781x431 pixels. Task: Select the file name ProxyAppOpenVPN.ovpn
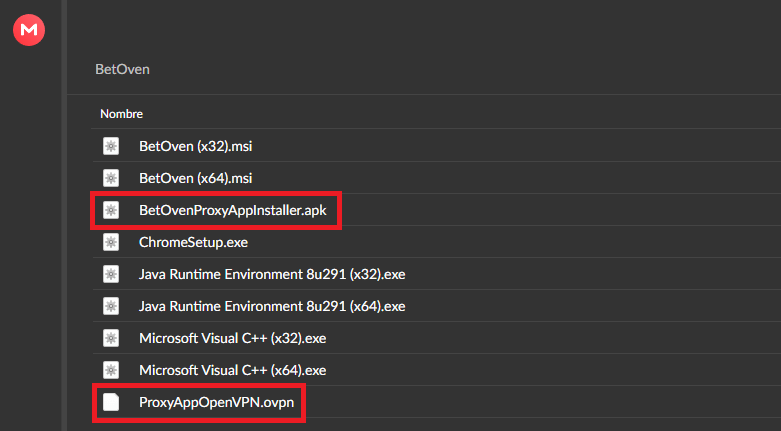(x=216, y=402)
